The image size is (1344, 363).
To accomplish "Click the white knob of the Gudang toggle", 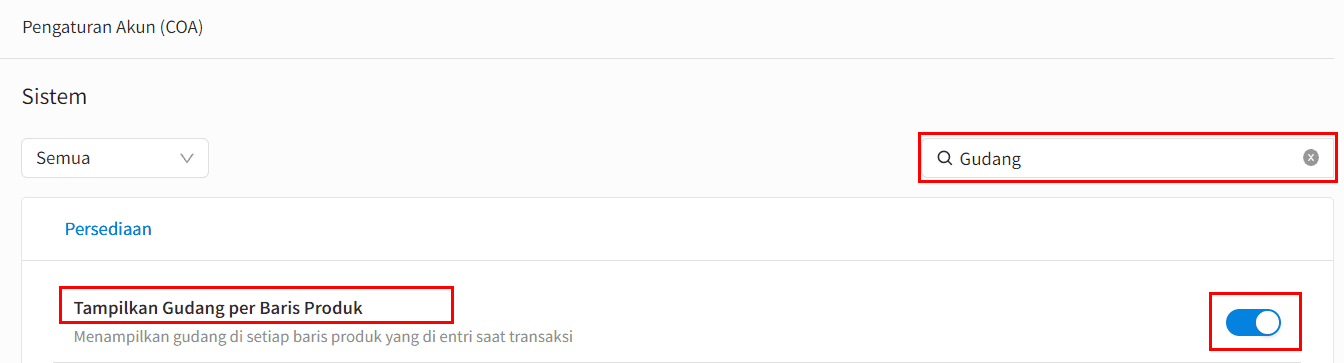I will (x=1267, y=322).
